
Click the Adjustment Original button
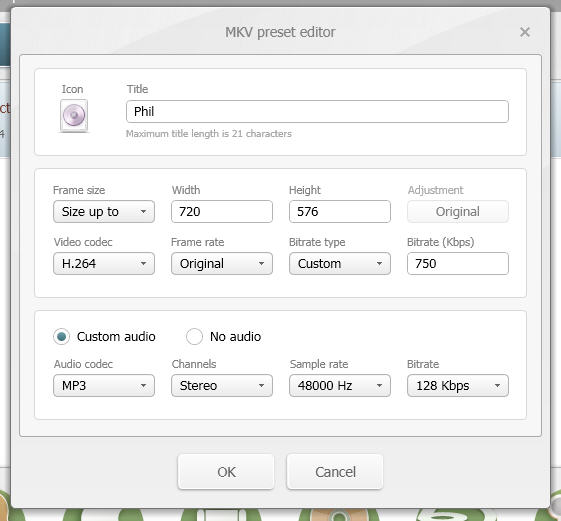point(458,211)
